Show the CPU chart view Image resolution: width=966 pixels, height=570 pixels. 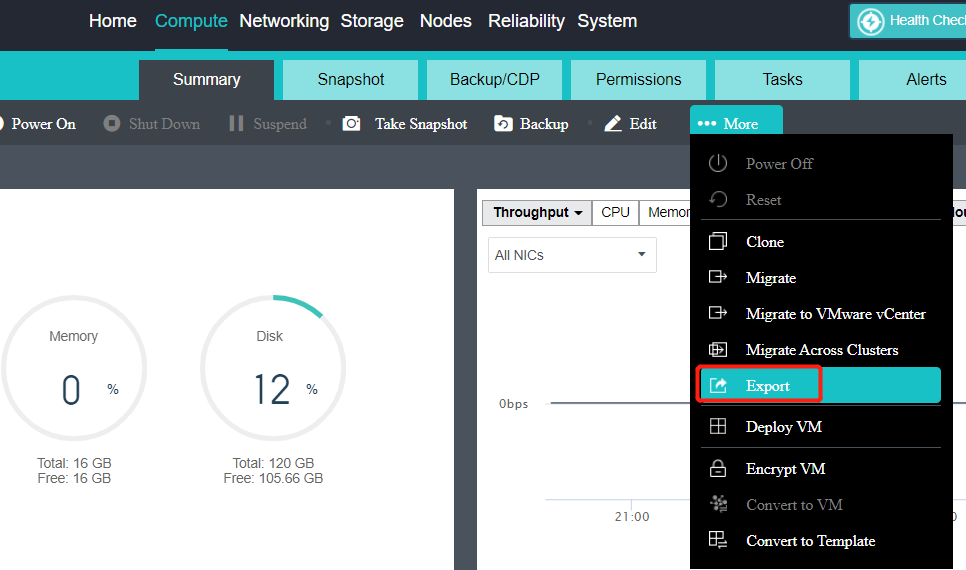[615, 212]
